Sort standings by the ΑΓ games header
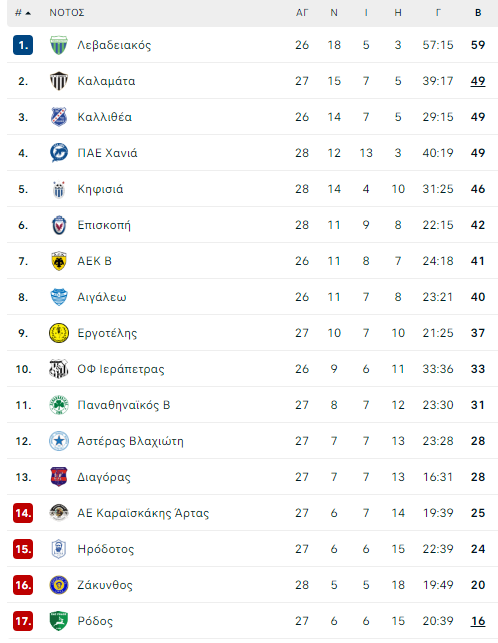Viewport: 498px width, 643px height. click(x=302, y=13)
